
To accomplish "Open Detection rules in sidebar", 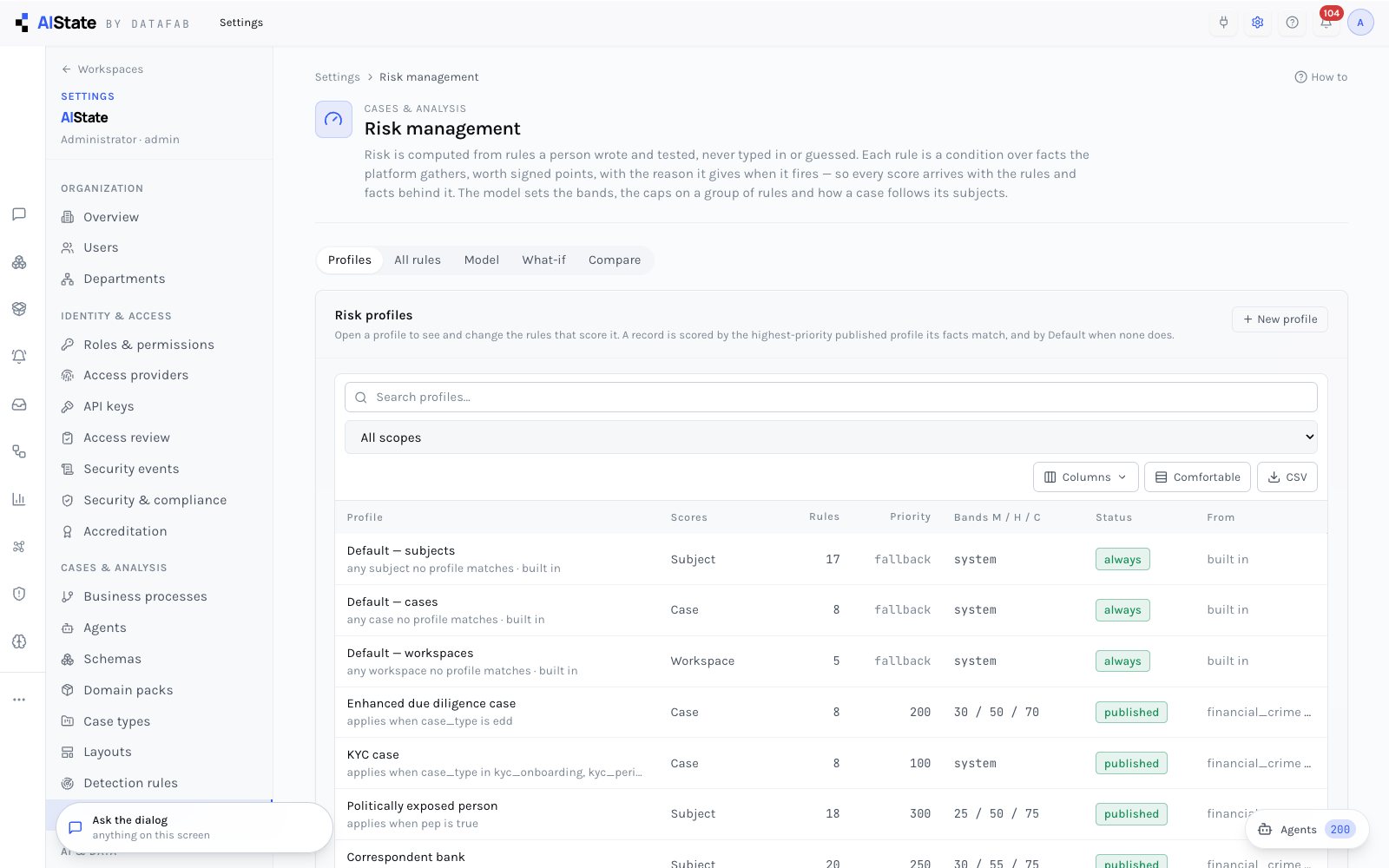I will (159, 783).
